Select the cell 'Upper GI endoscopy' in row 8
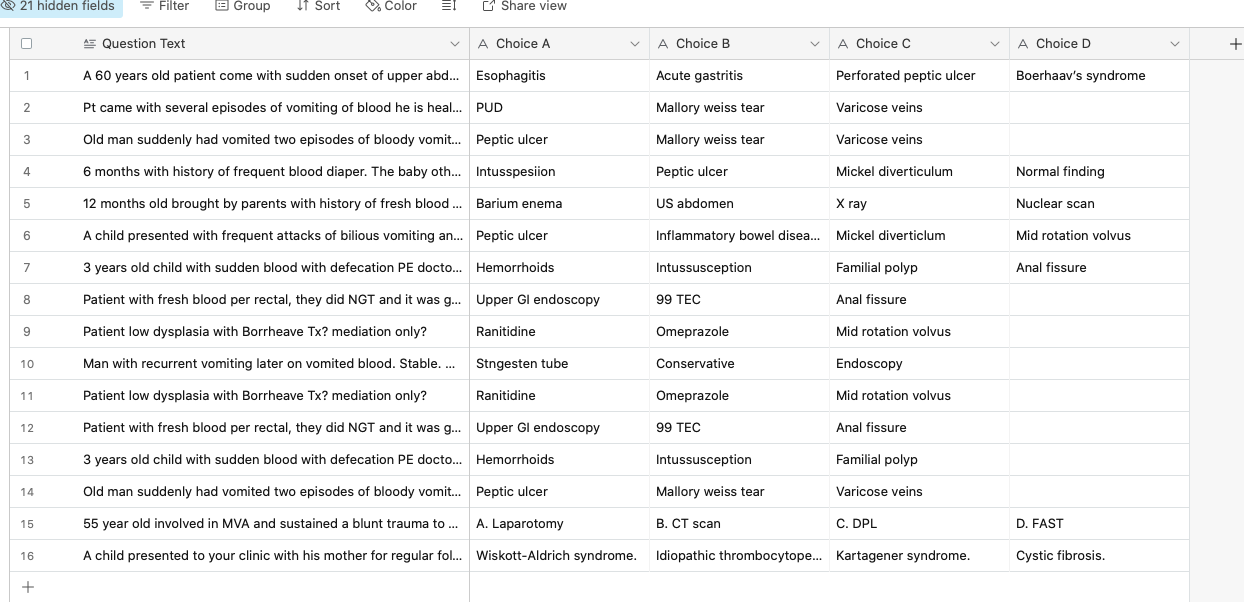This screenshot has height=602, width=1244. click(x=559, y=300)
